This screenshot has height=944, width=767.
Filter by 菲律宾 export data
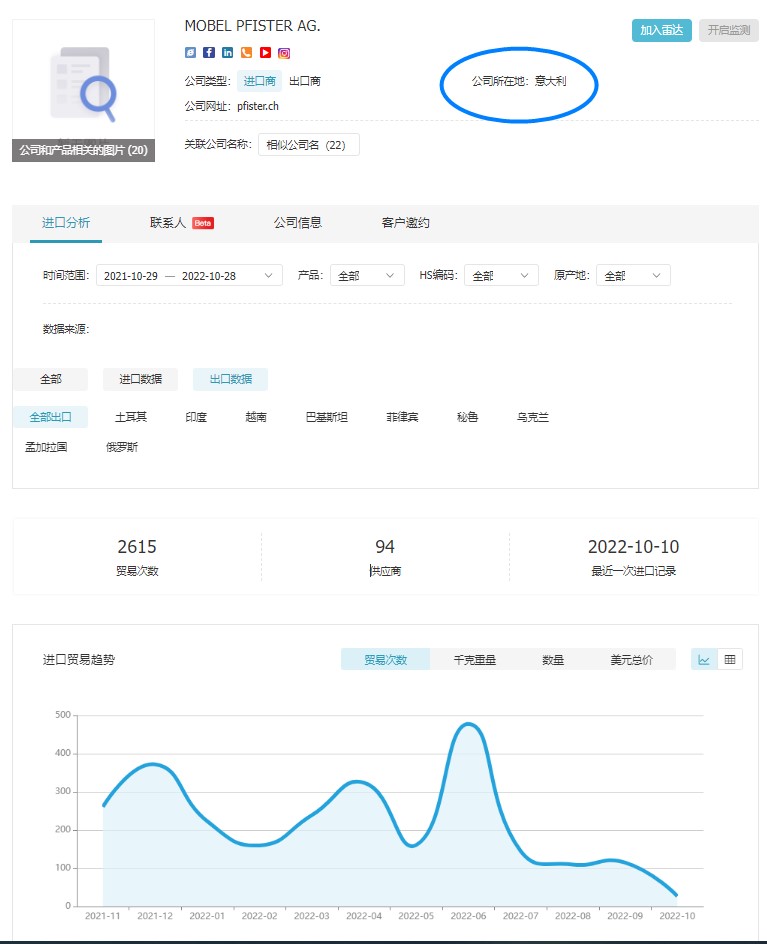(402, 417)
